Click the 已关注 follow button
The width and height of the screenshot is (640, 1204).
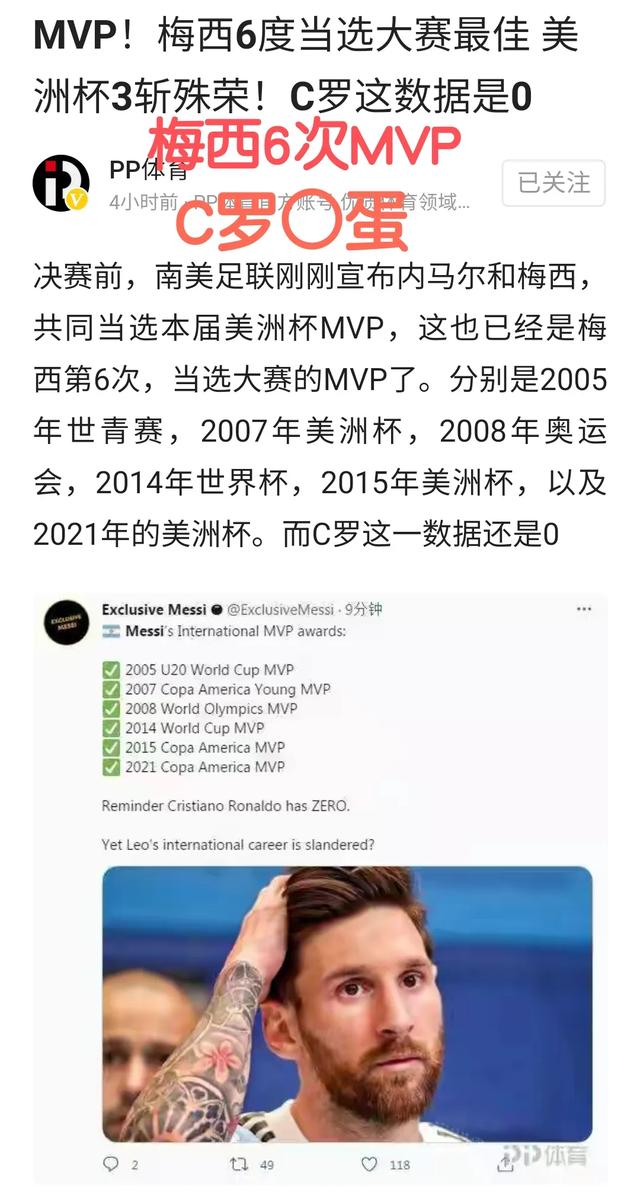[x=553, y=182]
